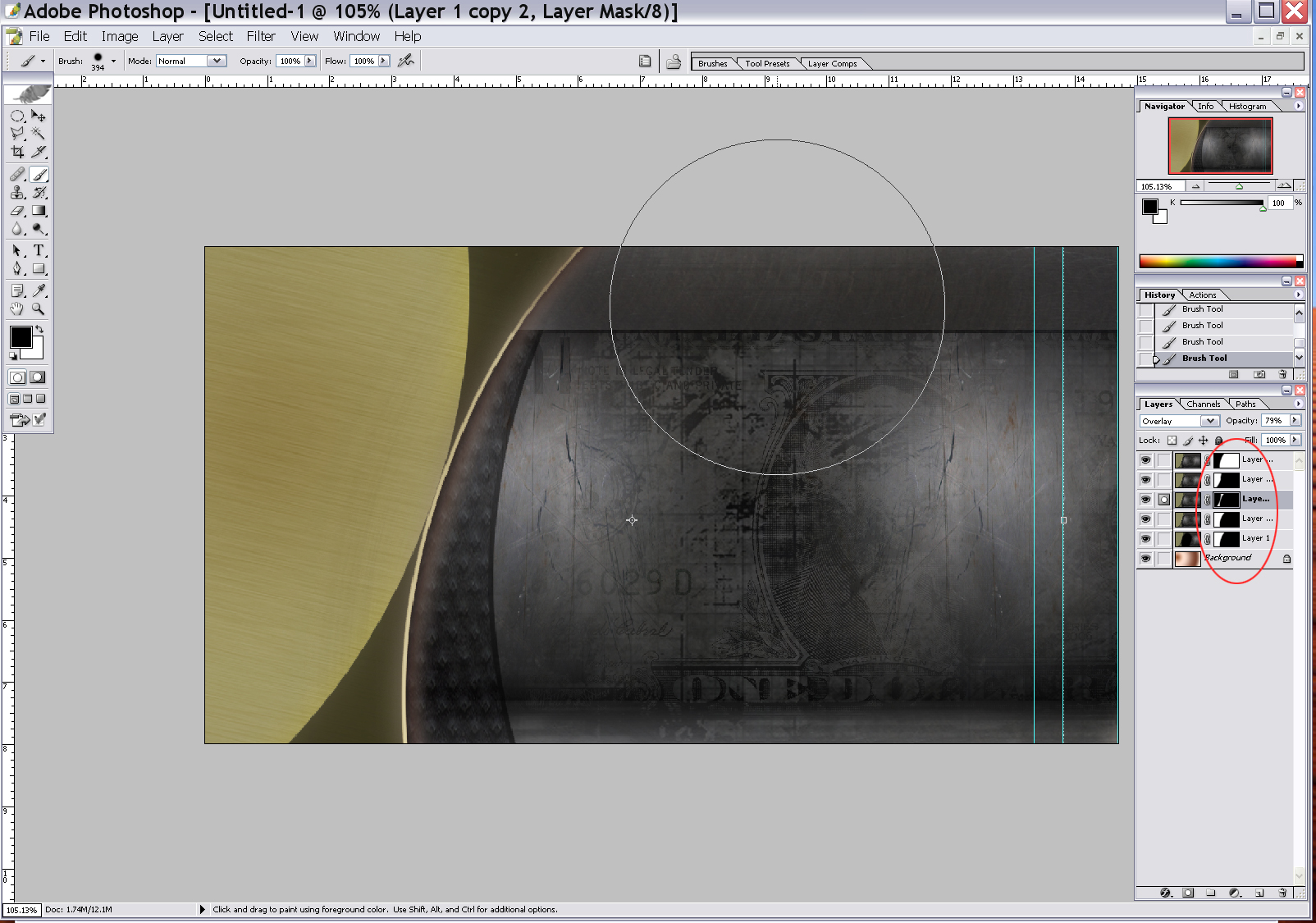Switch to Standard editing mode

[17, 377]
